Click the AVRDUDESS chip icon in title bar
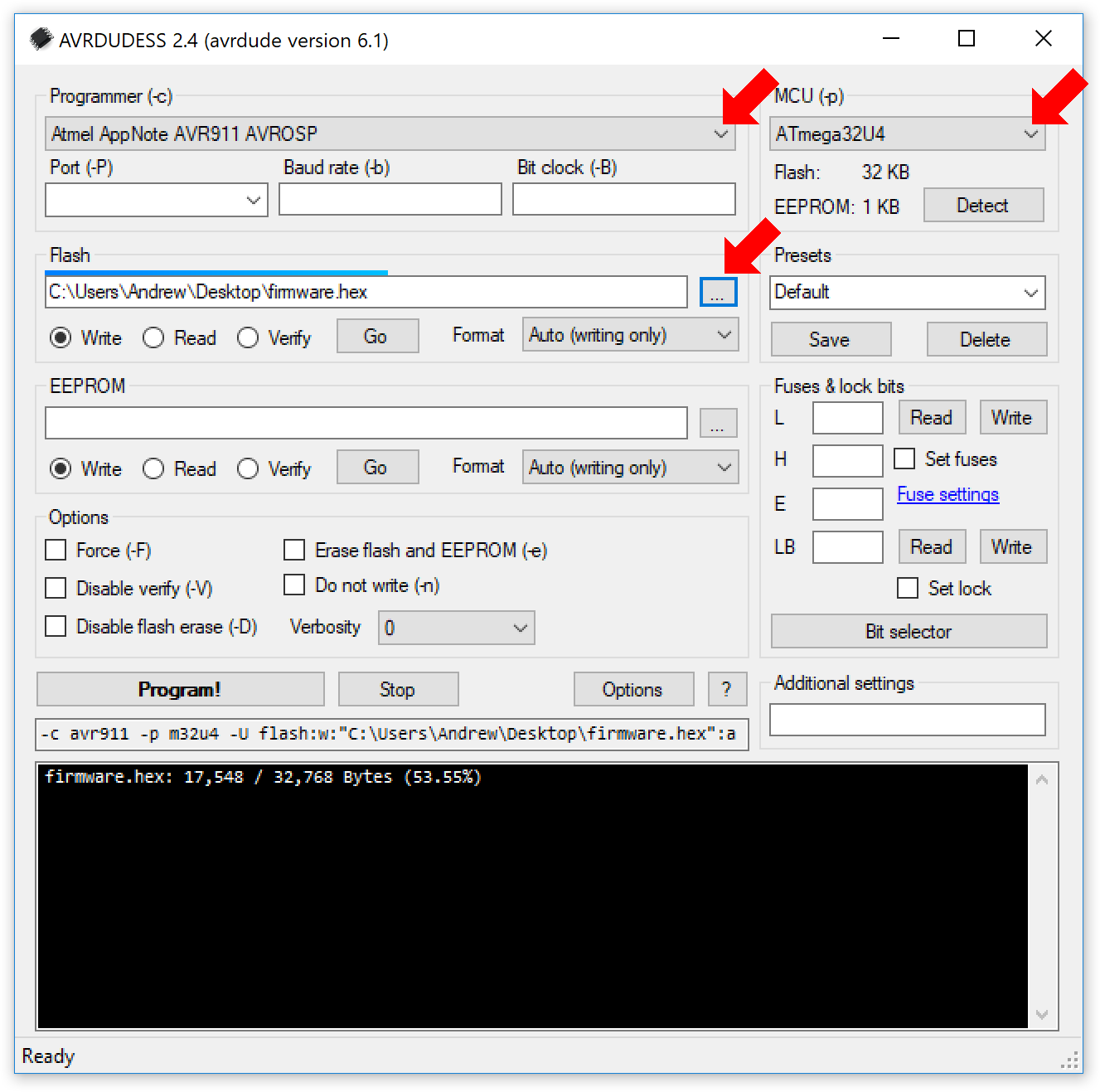This screenshot has width=1100, height=1092. click(41, 39)
